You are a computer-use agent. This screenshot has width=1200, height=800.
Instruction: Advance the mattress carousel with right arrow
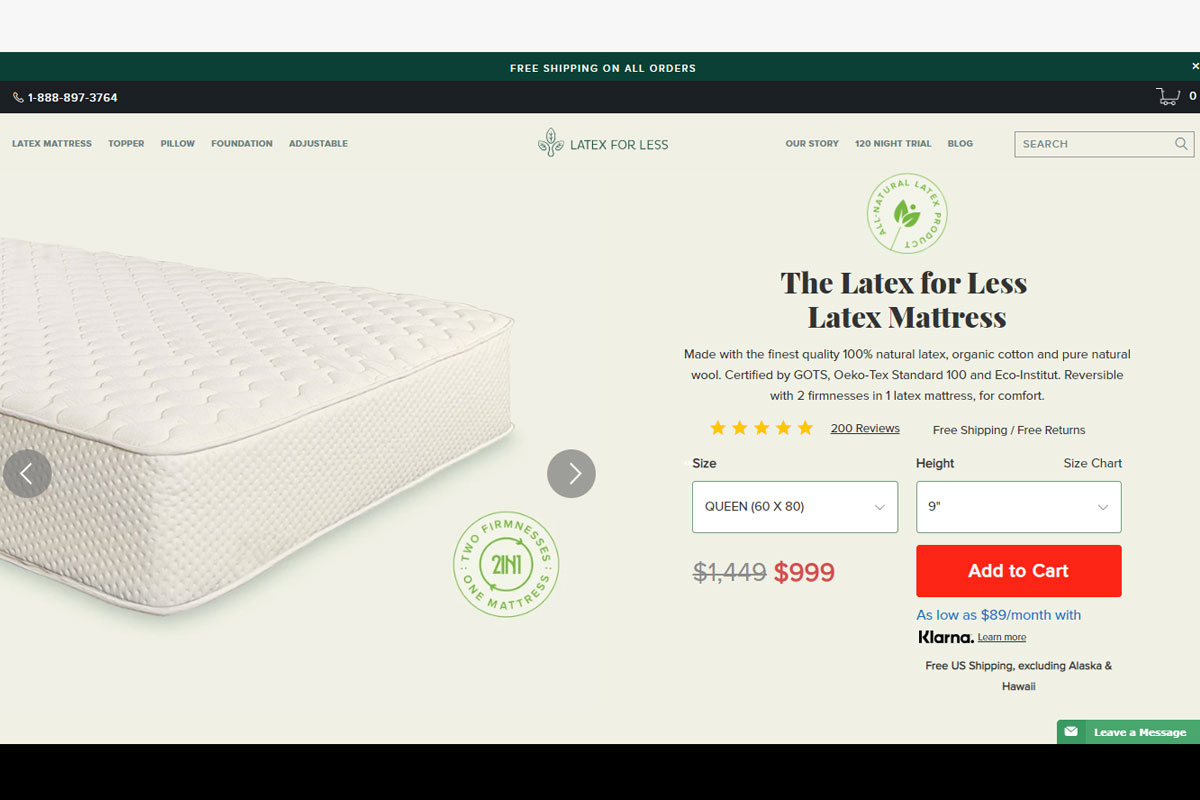pos(571,473)
